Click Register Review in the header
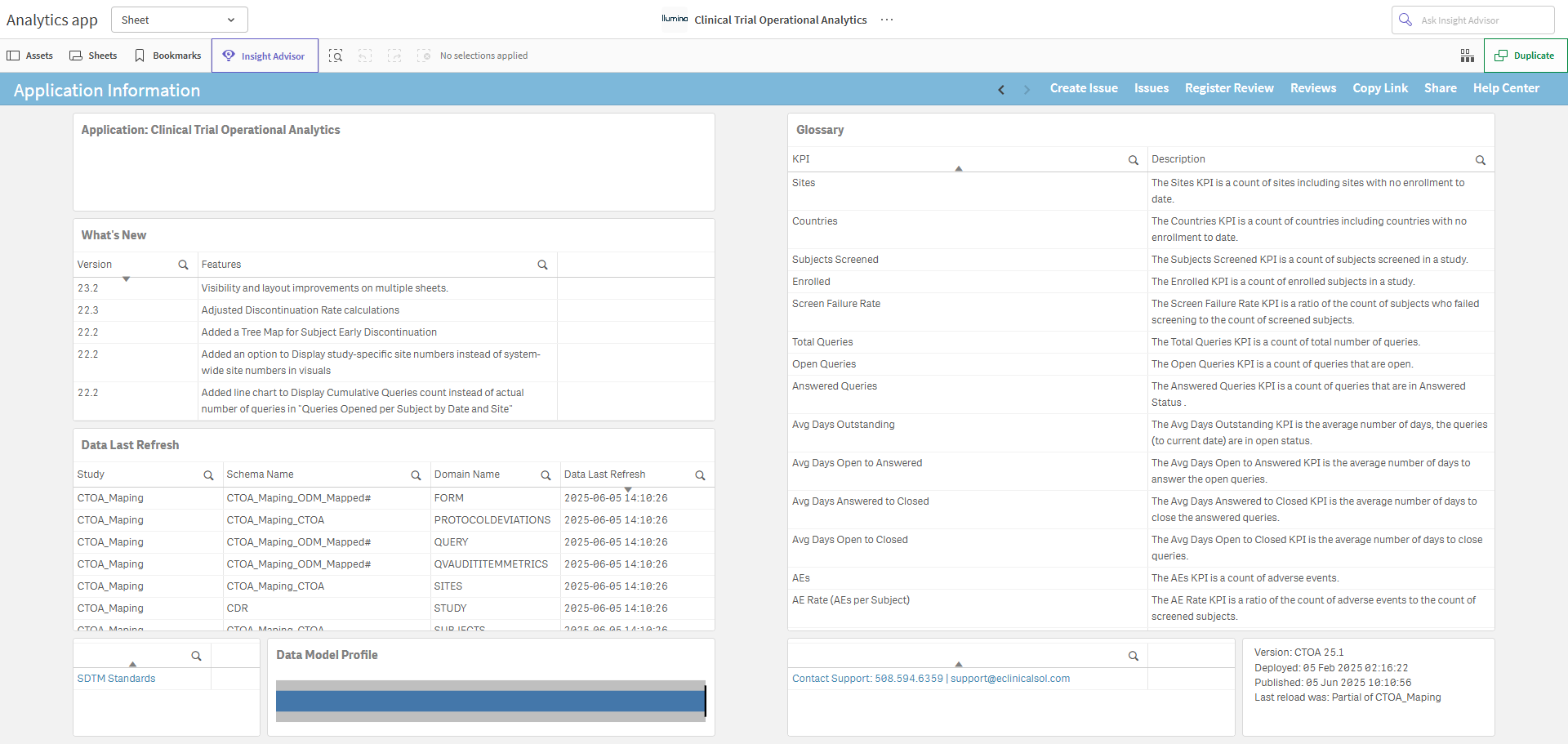Screen dimensions: 1568x744 click(1229, 88)
